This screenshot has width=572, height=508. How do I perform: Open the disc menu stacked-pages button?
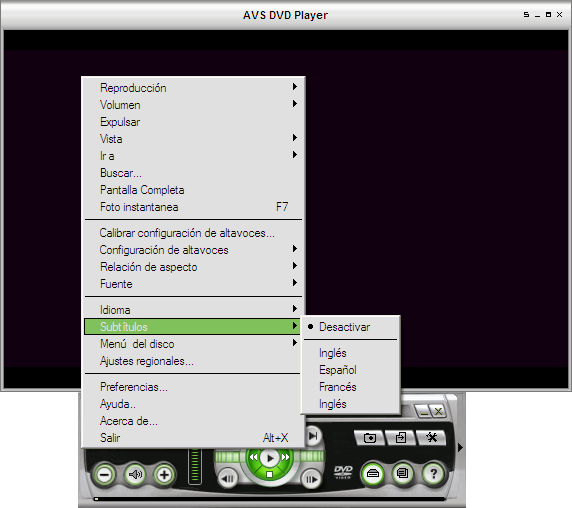coord(403,474)
